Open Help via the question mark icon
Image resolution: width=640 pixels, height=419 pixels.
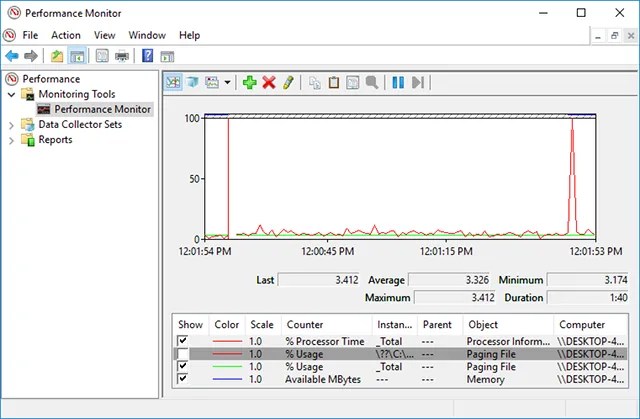tap(147, 55)
